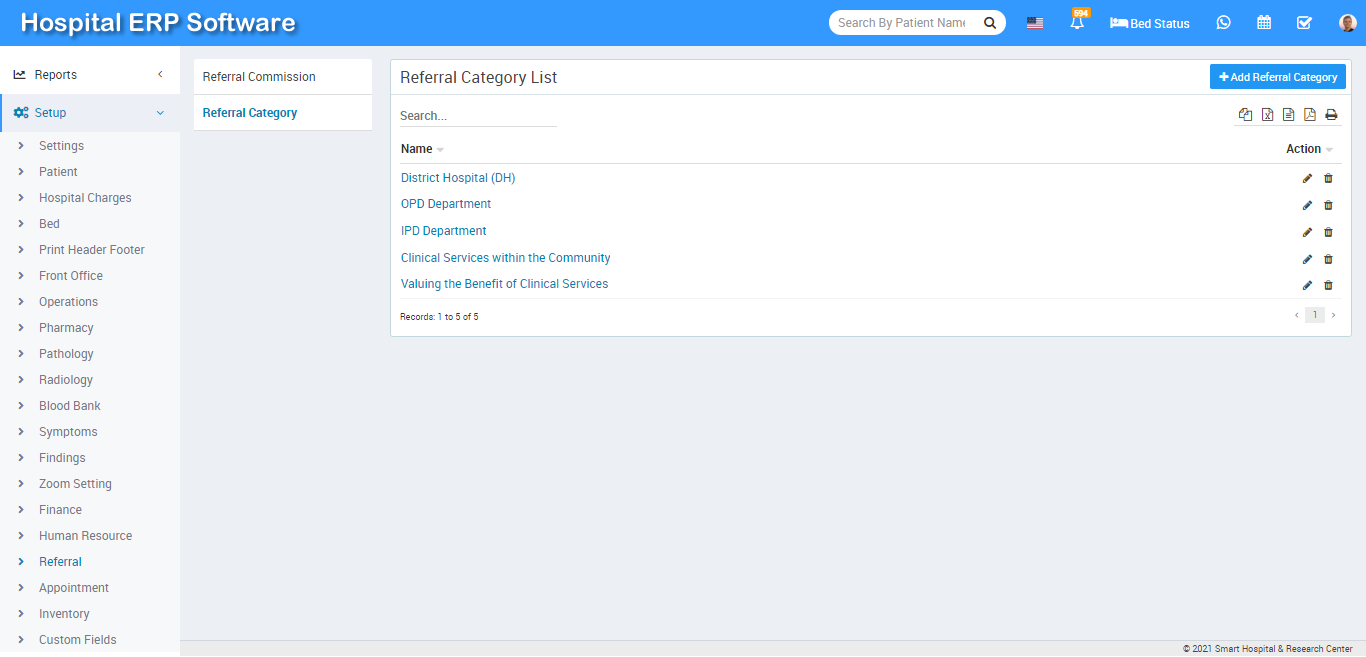Open the task checklist icon in header
This screenshot has height=657, width=1366.
[x=1304, y=23]
